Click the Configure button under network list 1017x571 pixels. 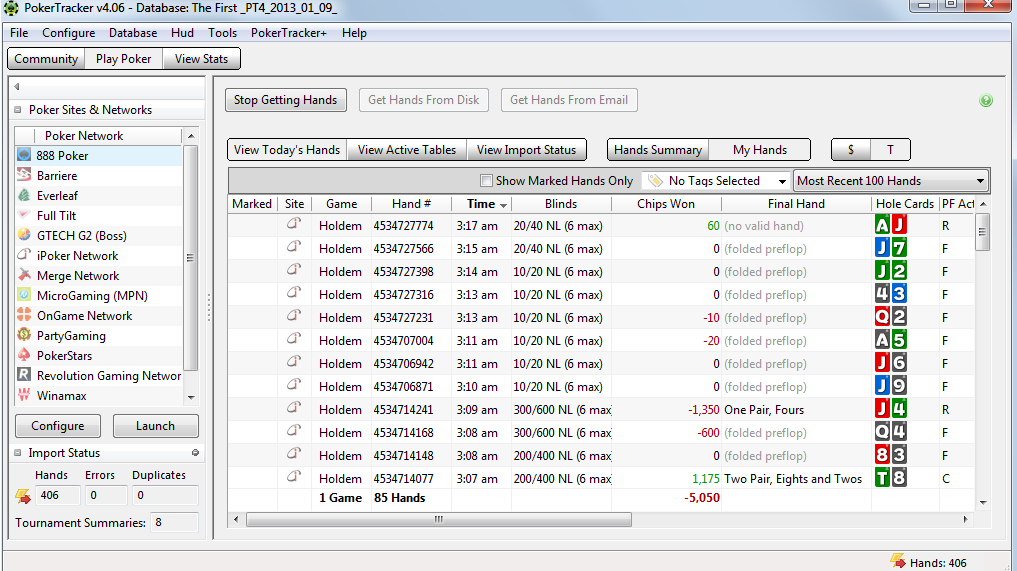58,426
